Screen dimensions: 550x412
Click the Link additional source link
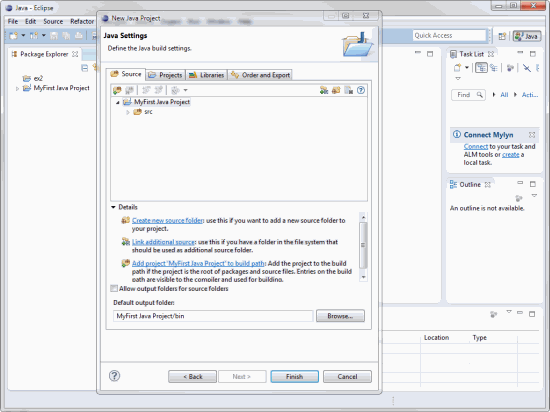163,242
